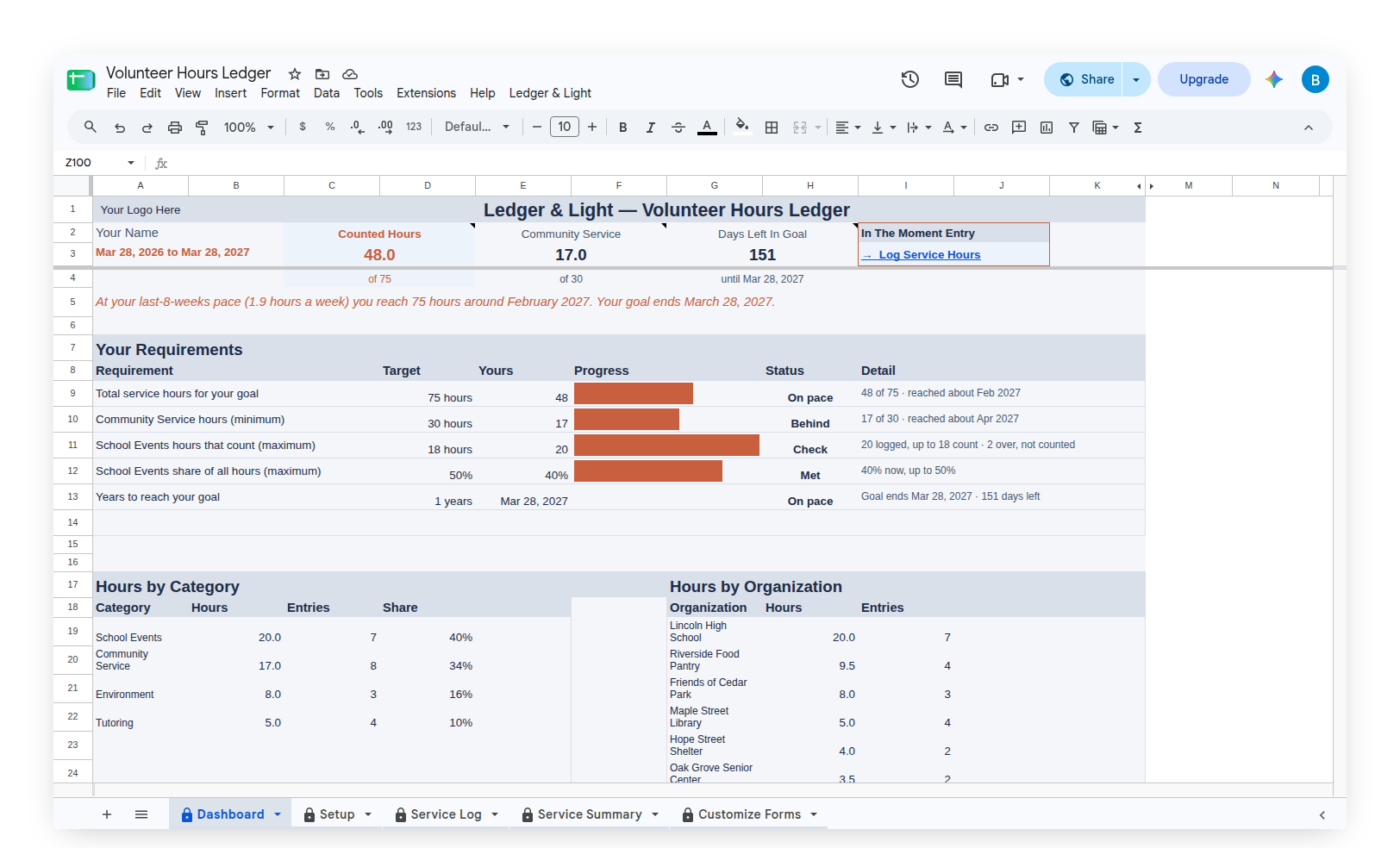Image resolution: width=1400 pixels, height=848 pixels.
Task: Expand the Share options arrow
Action: tap(1136, 79)
